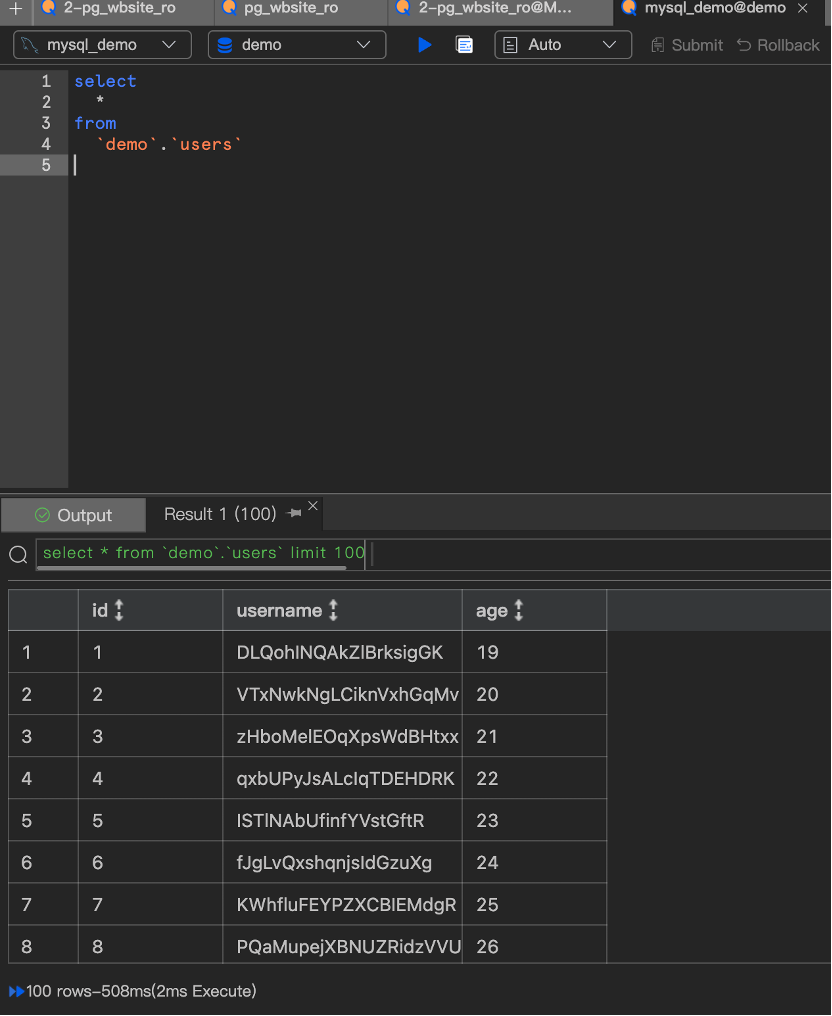Viewport: 832px width, 1016px height.
Task: Click the format SQL icon in toolbar
Action: point(464,45)
